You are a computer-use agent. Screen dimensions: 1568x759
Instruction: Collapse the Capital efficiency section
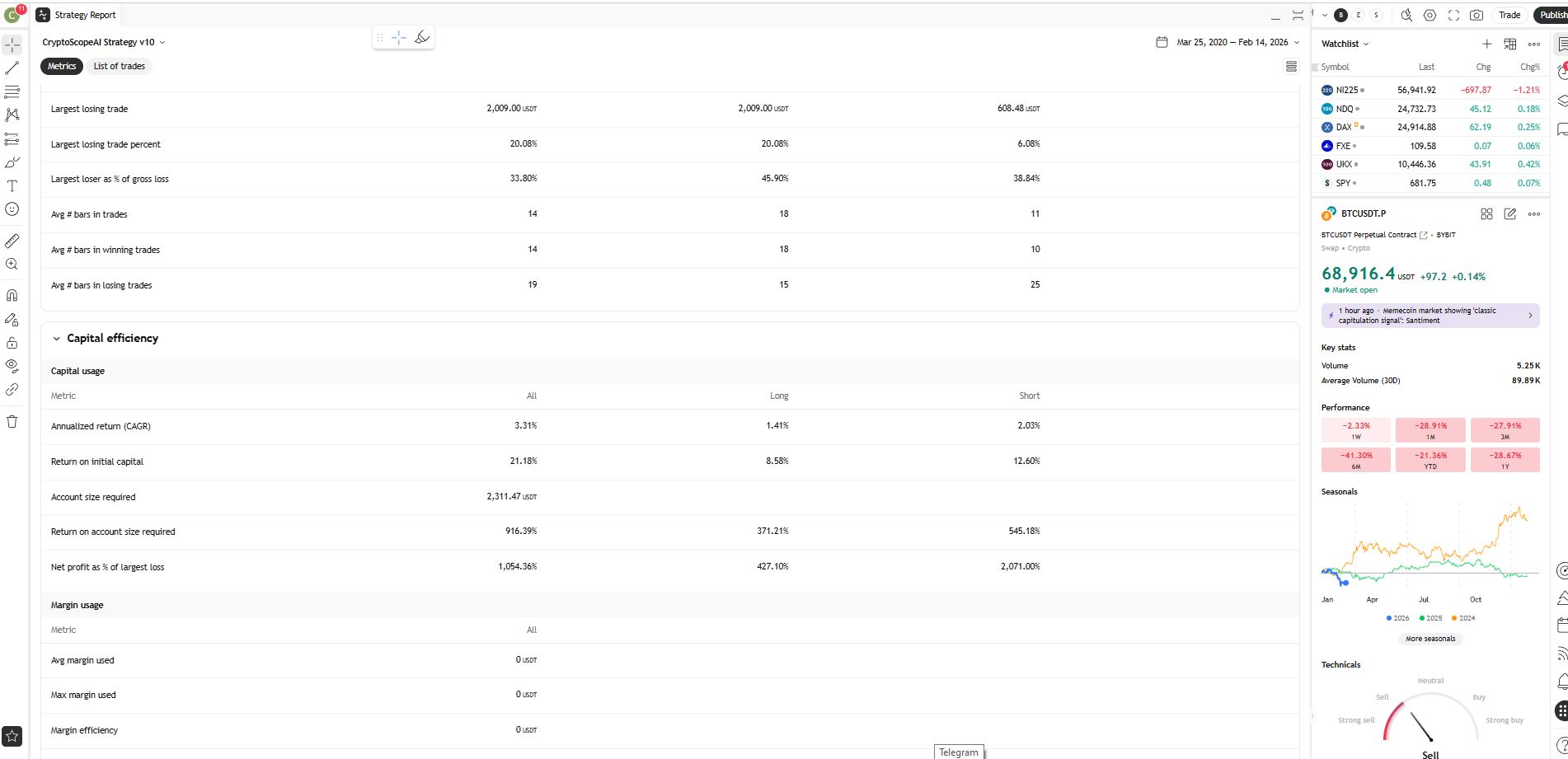pos(57,339)
